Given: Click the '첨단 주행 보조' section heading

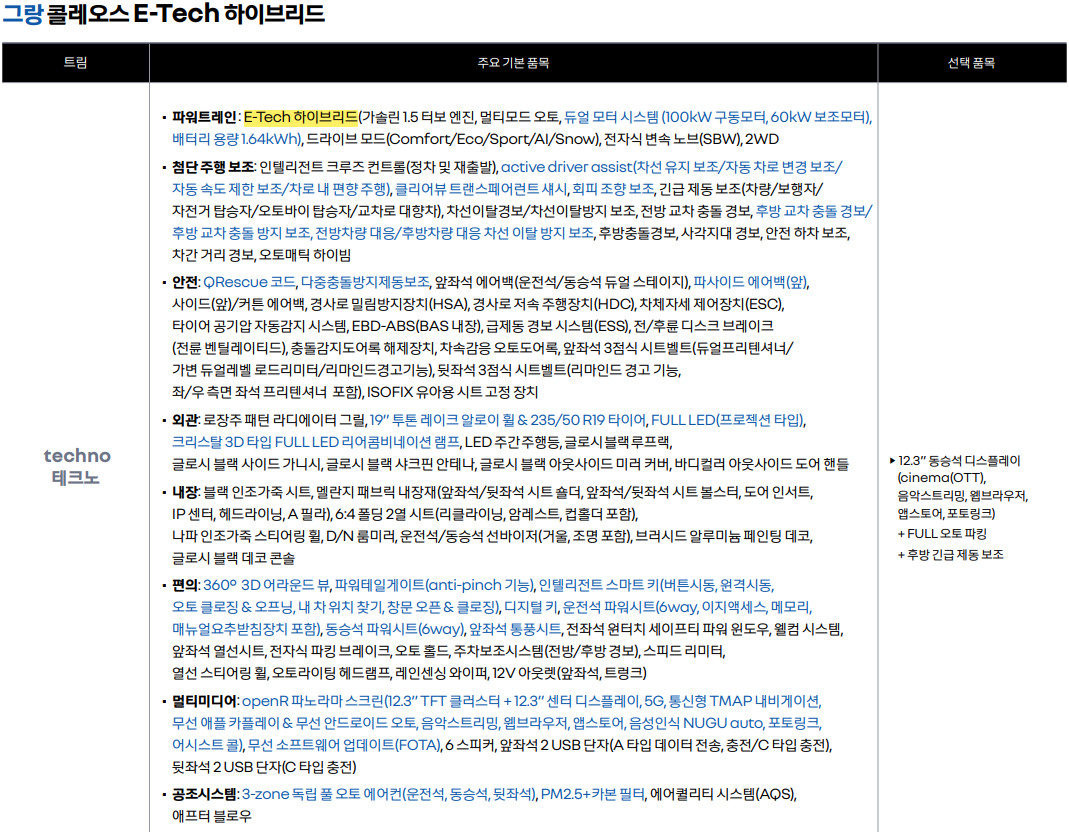Looking at the screenshot, I should [x=213, y=167].
